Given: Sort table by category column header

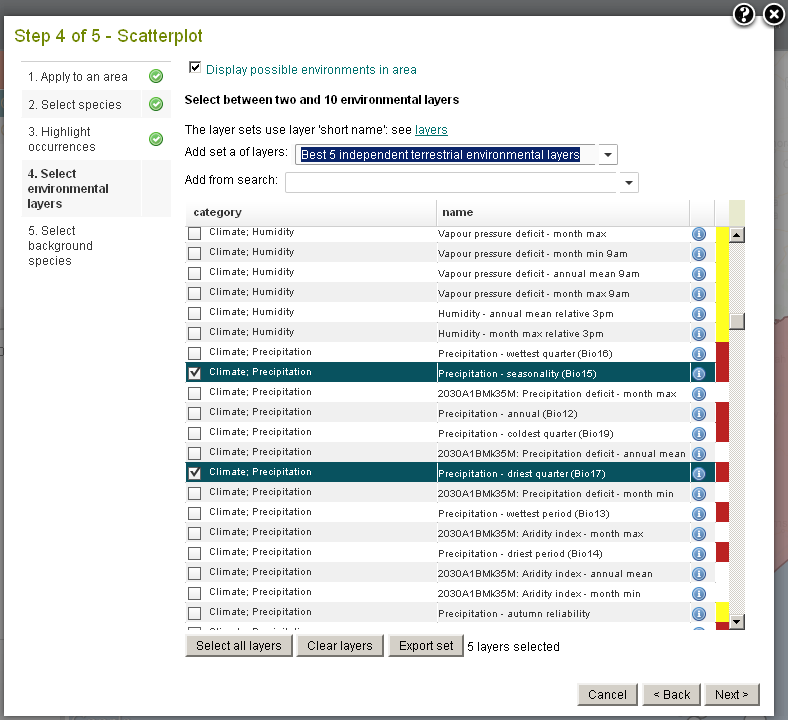Looking at the screenshot, I should pyautogui.click(x=311, y=213).
